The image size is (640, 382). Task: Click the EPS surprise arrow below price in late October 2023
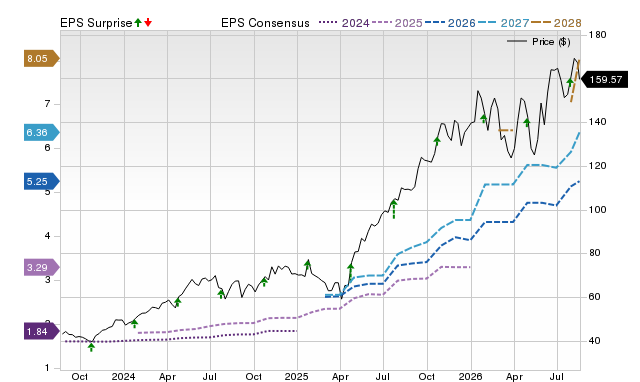pyautogui.click(x=91, y=347)
